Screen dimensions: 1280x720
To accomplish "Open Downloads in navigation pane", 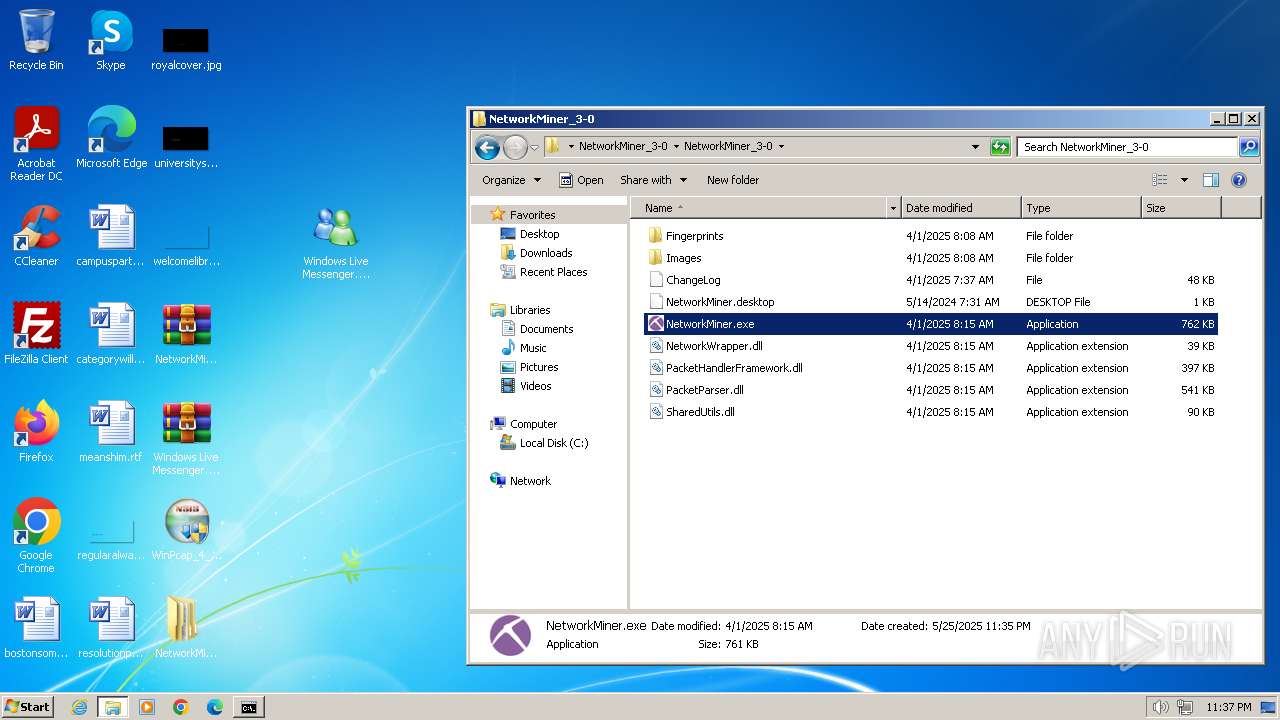I will click(546, 253).
